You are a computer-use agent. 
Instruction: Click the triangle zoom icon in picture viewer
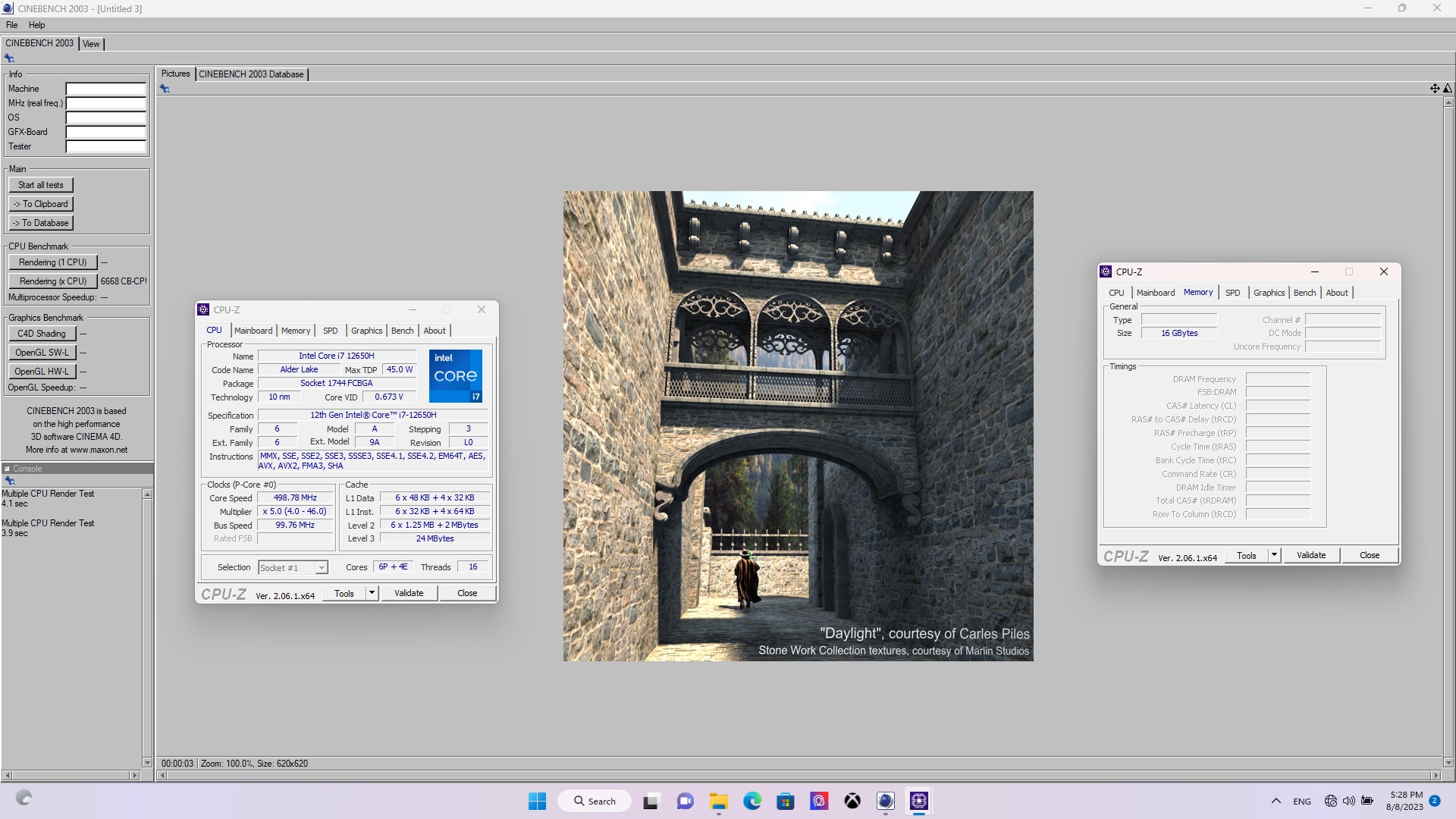click(1448, 89)
